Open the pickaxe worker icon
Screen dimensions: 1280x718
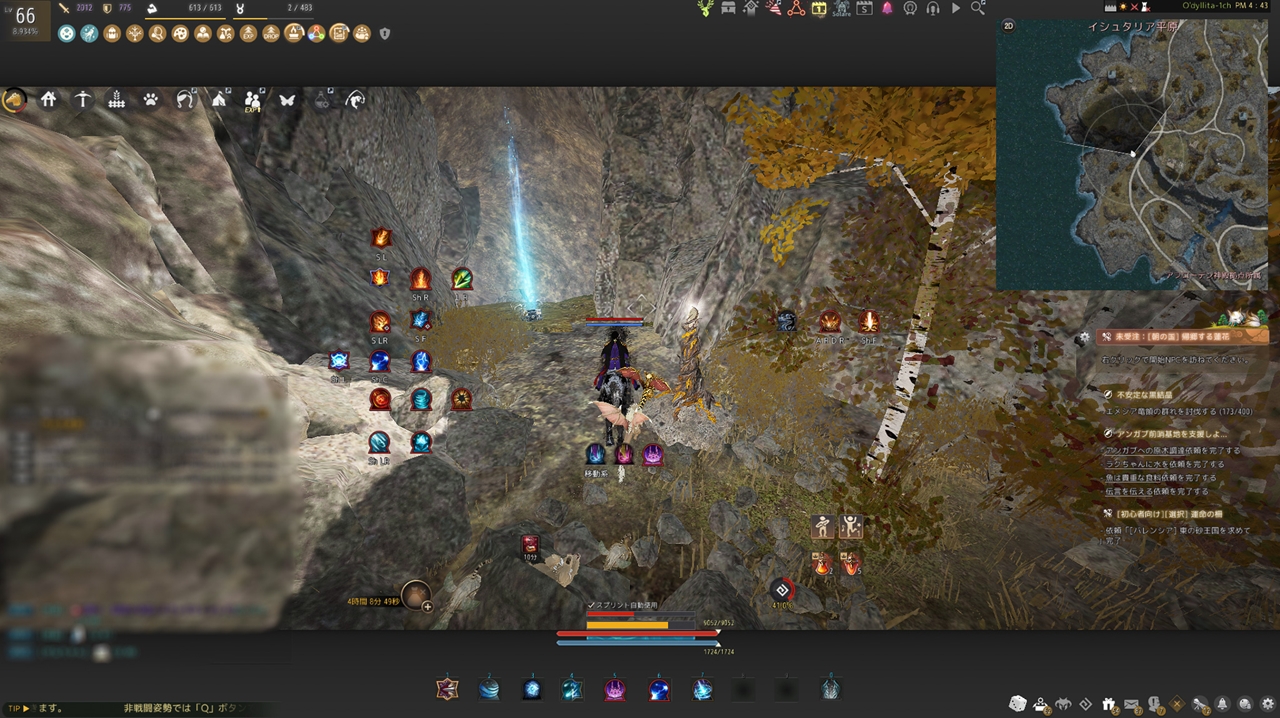pyautogui.click(x=83, y=99)
